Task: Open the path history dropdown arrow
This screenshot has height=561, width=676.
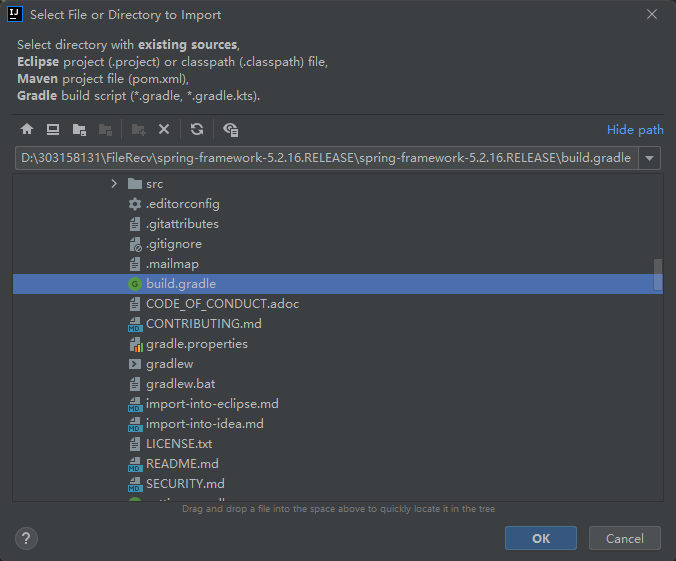Action: pos(649,158)
